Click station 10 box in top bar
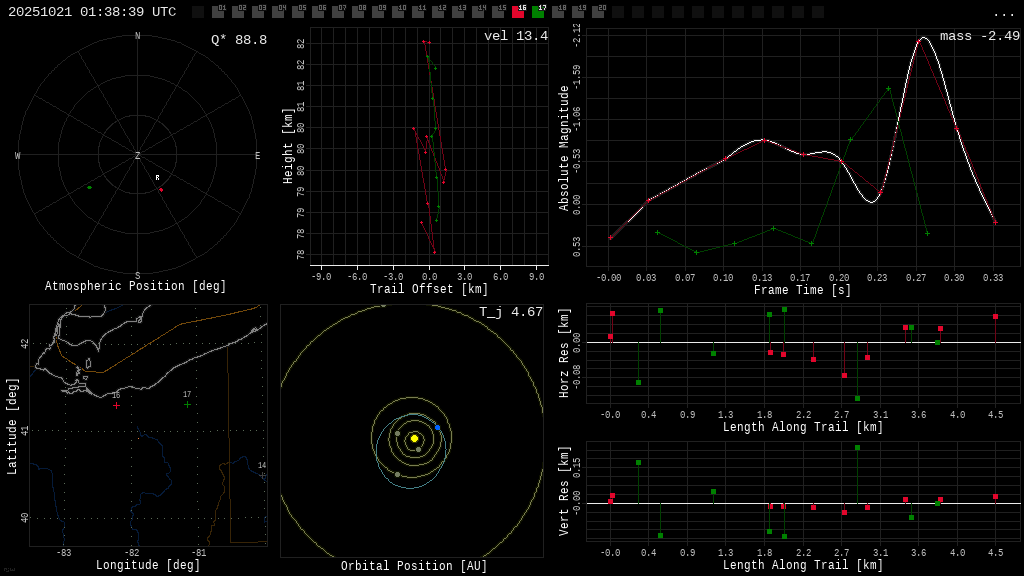This screenshot has width=1024, height=576. 398,12
